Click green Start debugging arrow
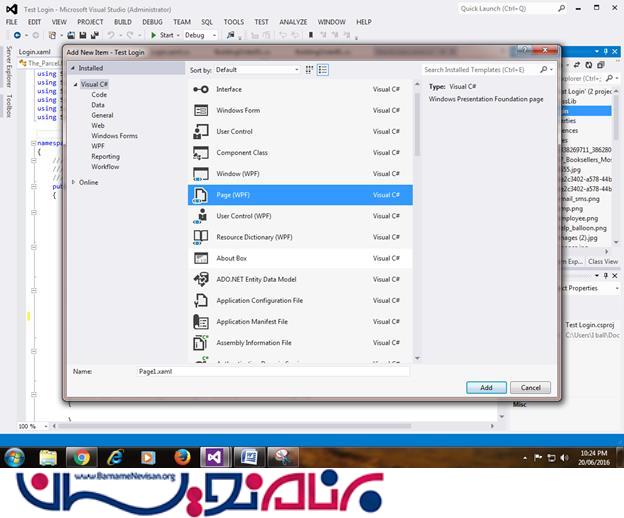The image size is (624, 518). point(153,35)
